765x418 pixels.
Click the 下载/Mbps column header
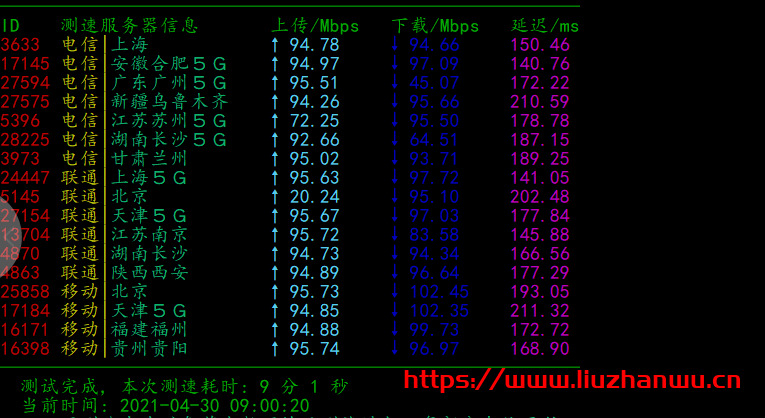click(x=435, y=25)
